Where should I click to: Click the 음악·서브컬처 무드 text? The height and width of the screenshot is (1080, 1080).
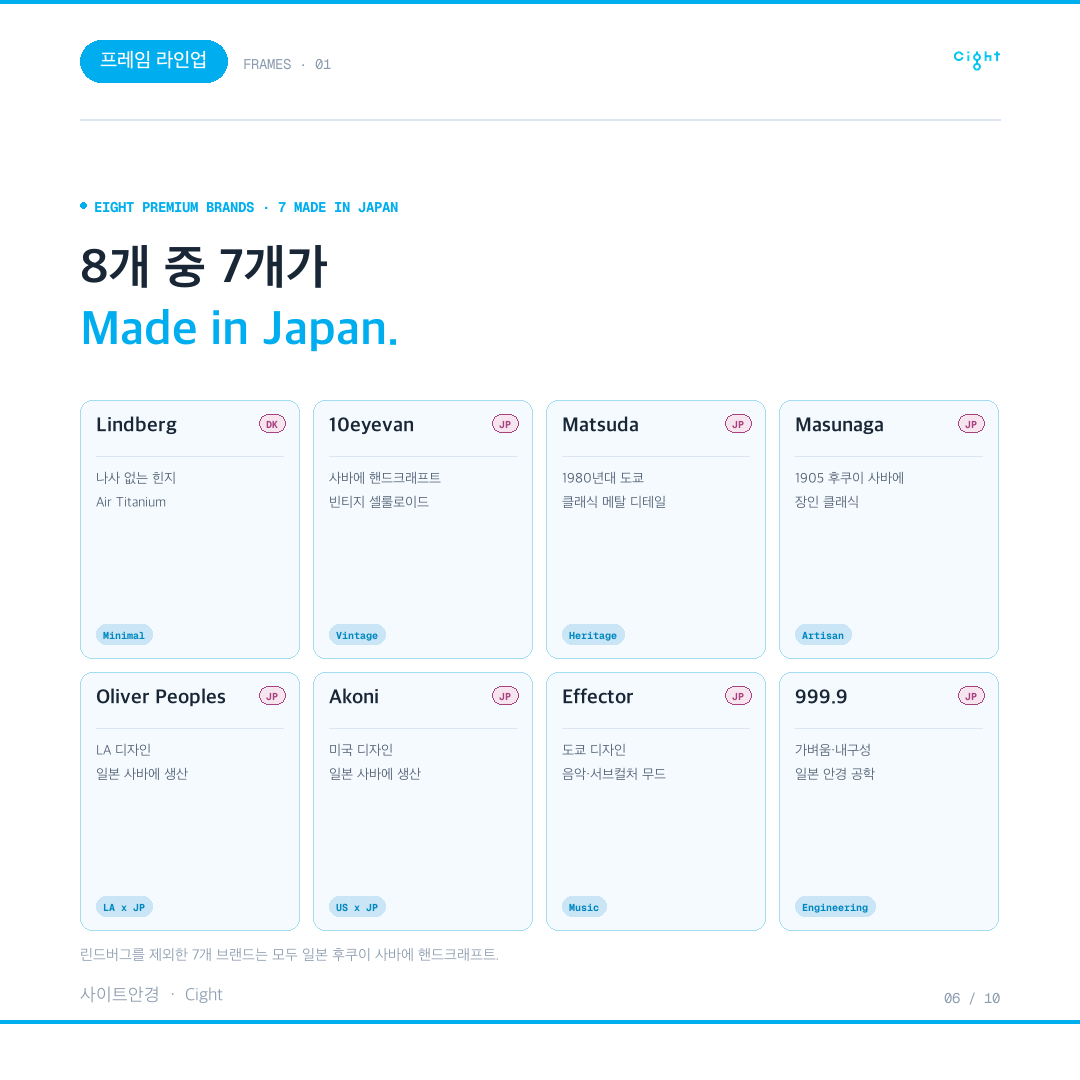click(614, 774)
